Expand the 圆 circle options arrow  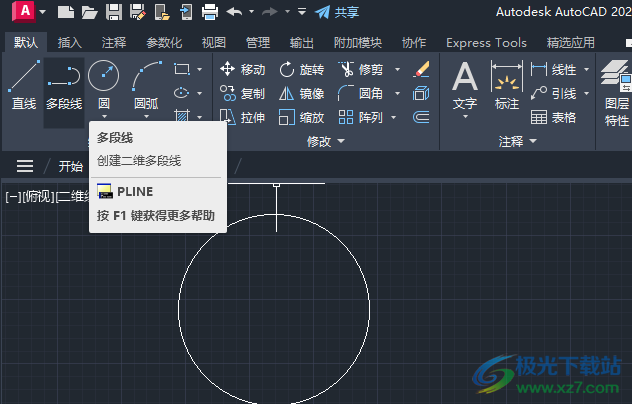coord(104,117)
